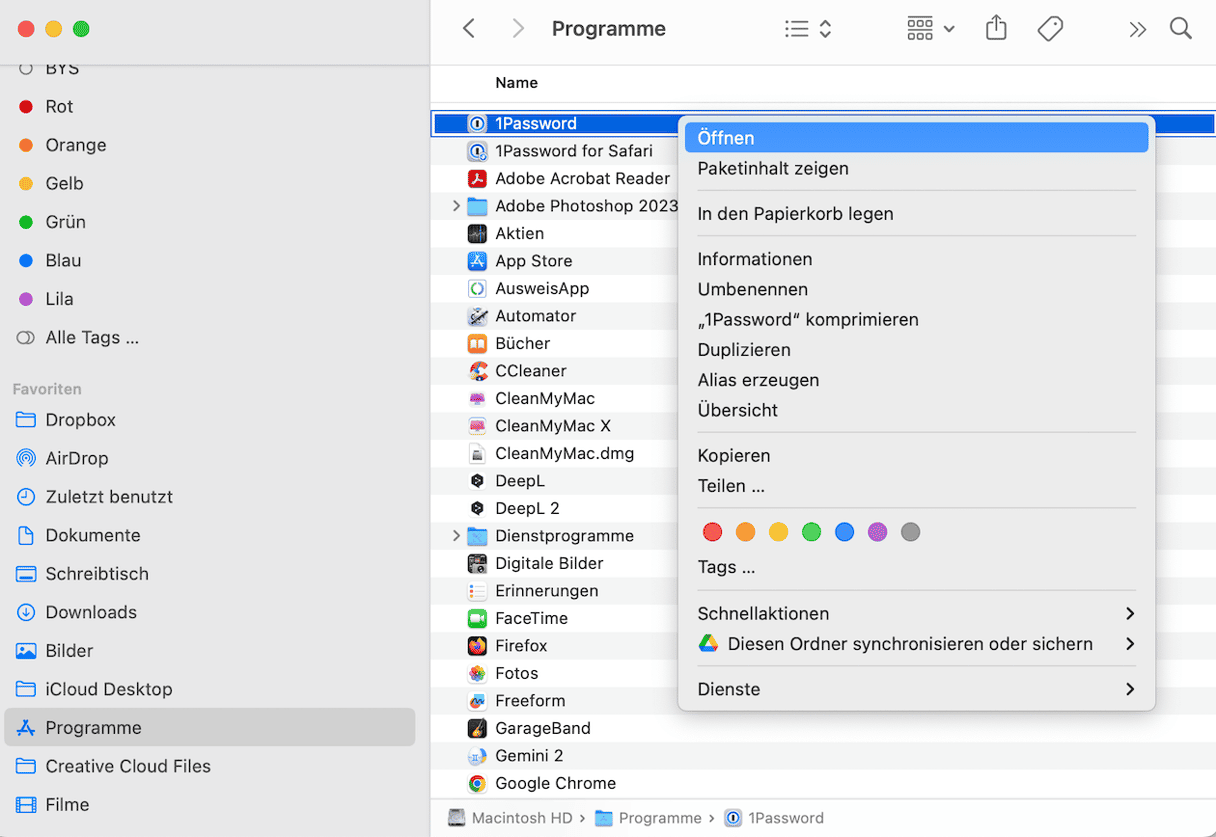Screen dimensions: 1216x837
Task: Expand the Adobe Photoshop 2023 folder
Action: pyautogui.click(x=456, y=206)
